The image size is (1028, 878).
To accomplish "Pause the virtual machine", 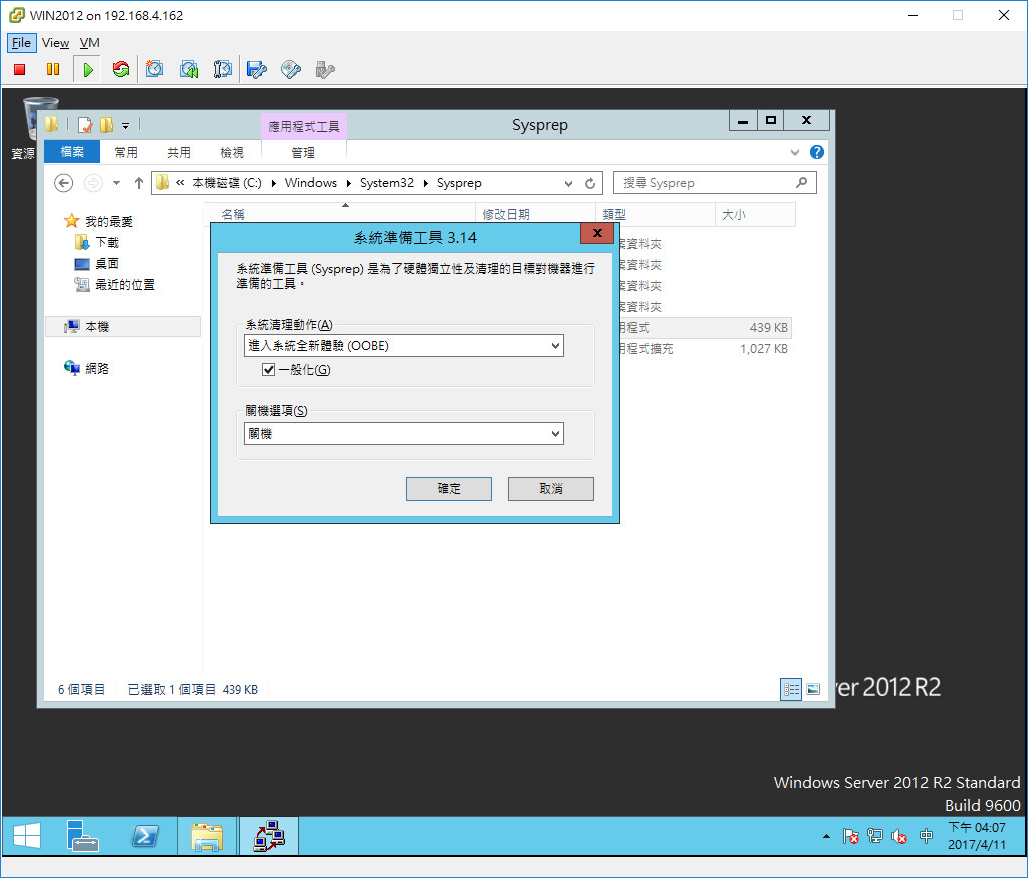I will click(x=52, y=69).
